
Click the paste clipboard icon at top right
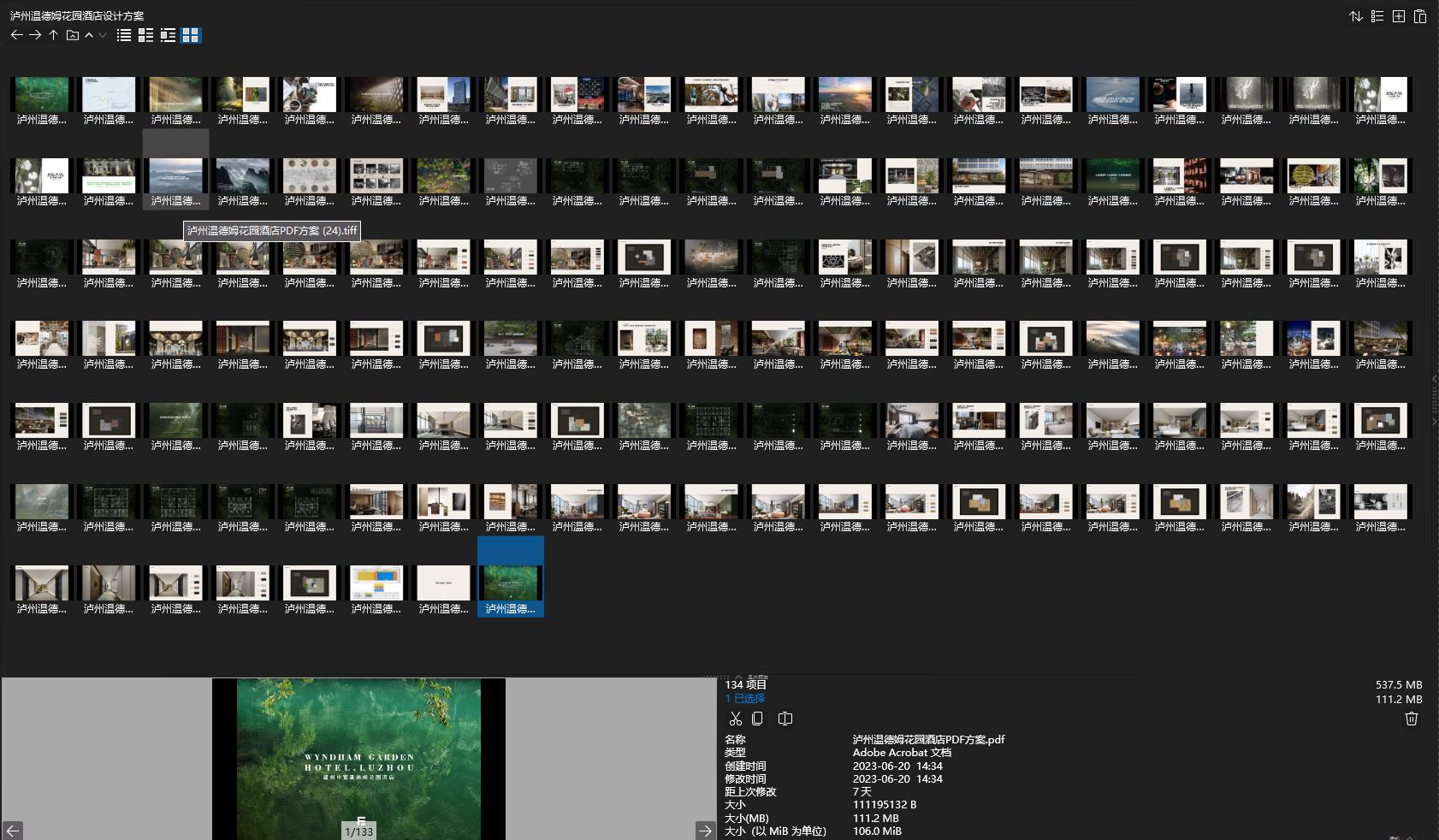1420,16
